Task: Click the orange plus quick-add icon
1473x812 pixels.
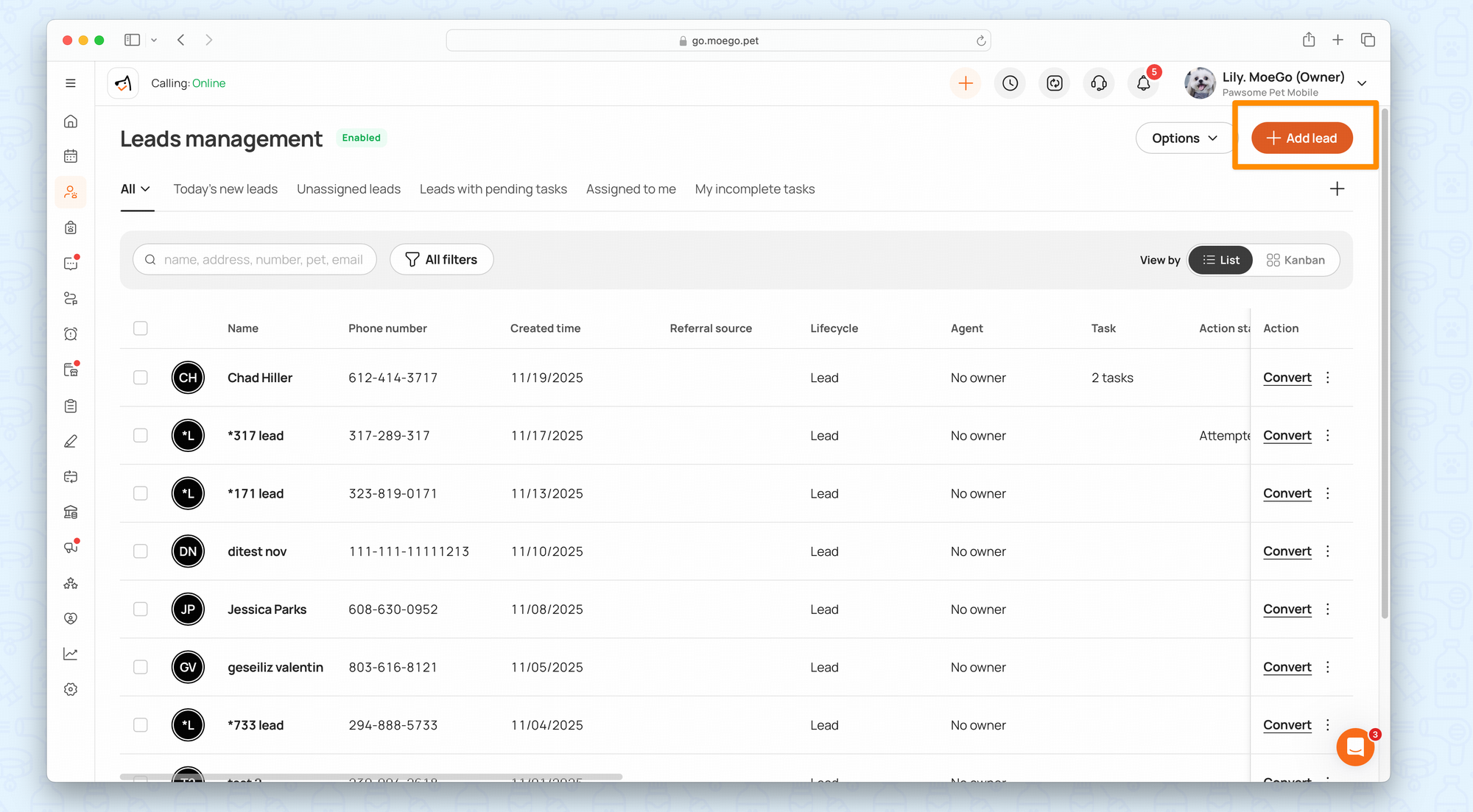Action: (x=965, y=83)
